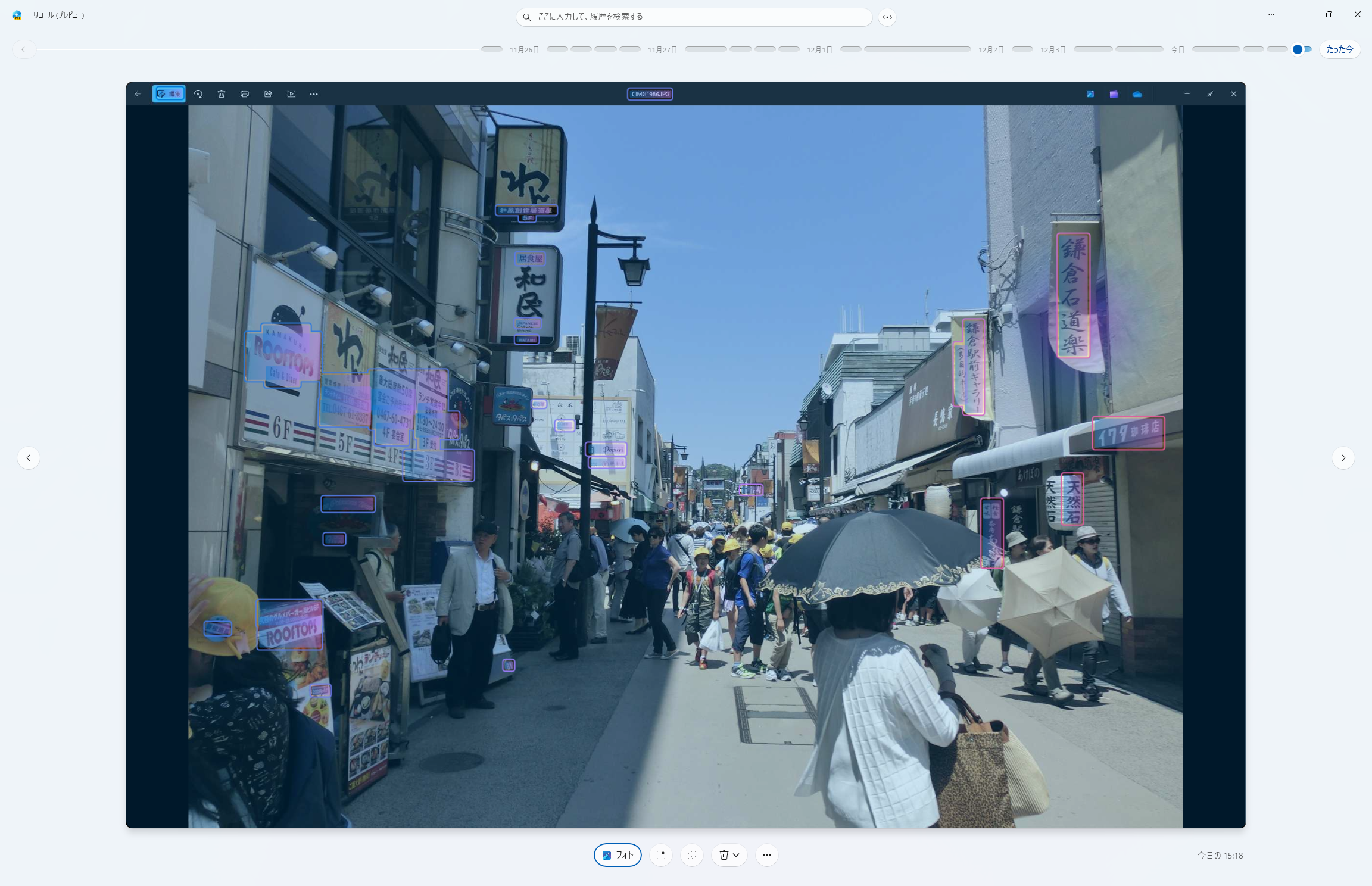Select the filename pill CIMG1986.JPG
Screen dimensions: 1372x886
coord(650,93)
